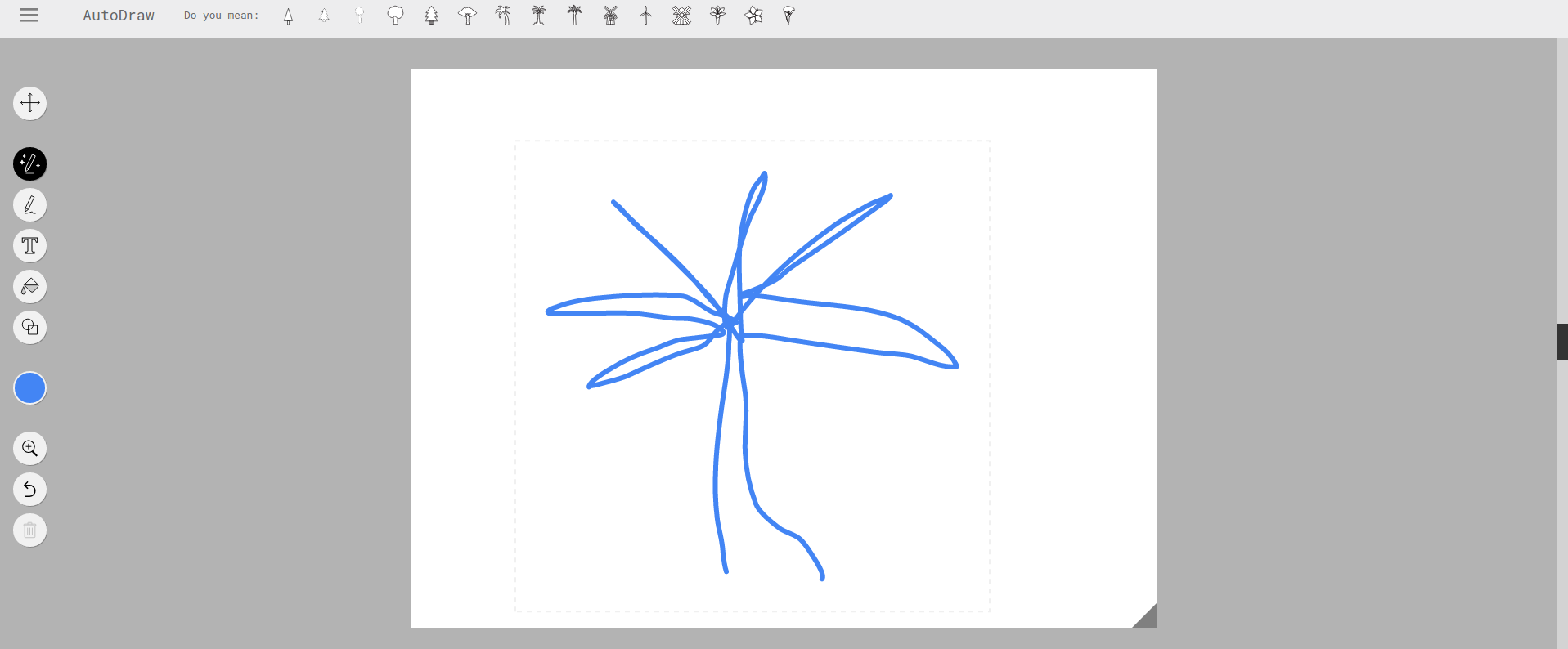
Task: Click the trash Delete button
Action: coord(30,530)
